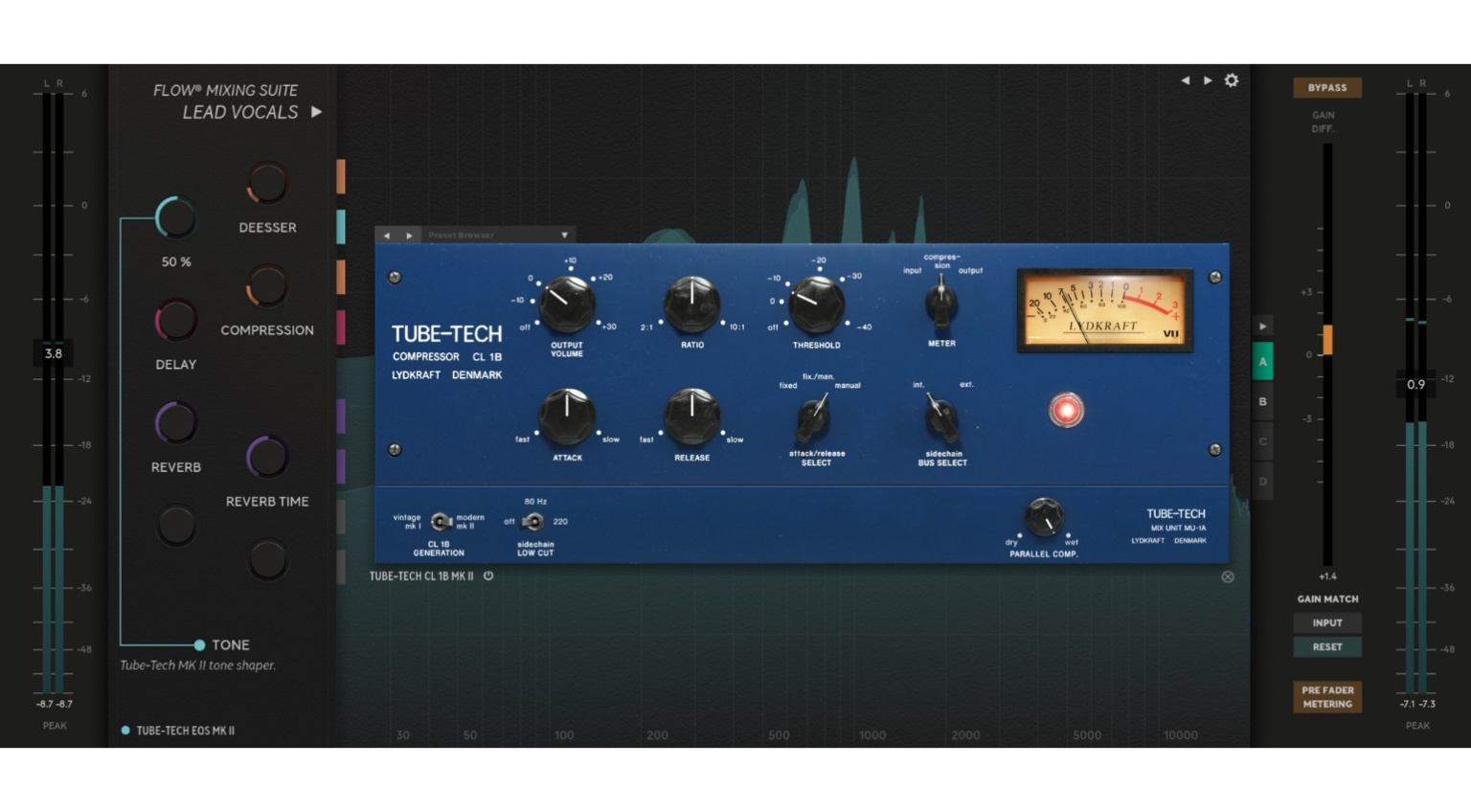Remove the plugin using the circled X icon
This screenshot has width=1471, height=812.
tap(1227, 576)
